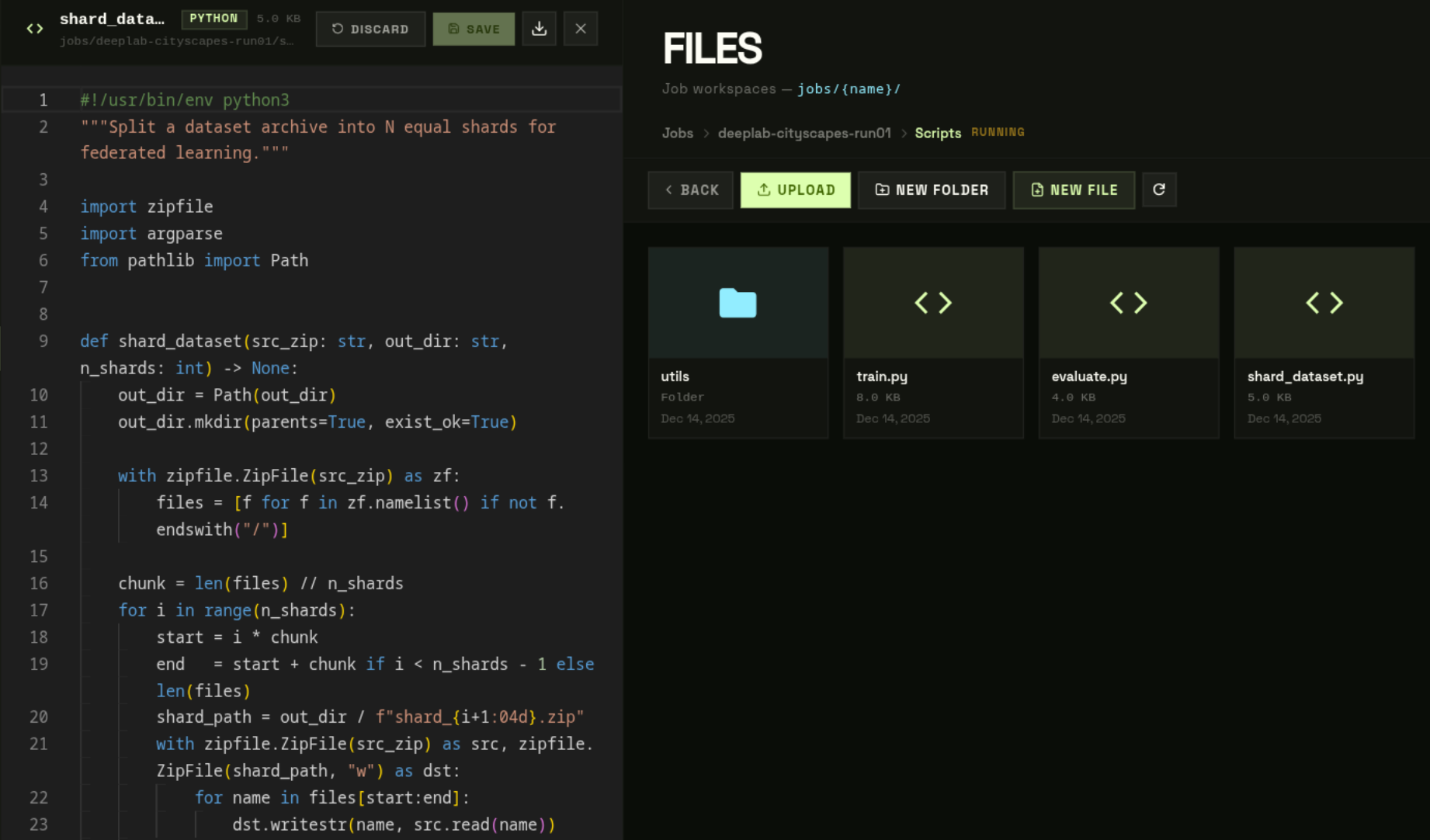Click line number 16 in the gutter
1430x840 pixels.
(x=39, y=584)
